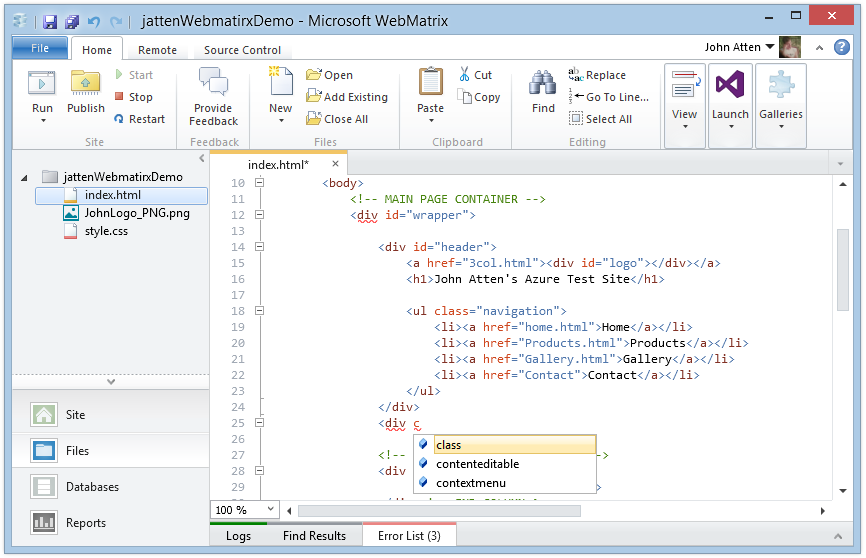Expand the Paste dropdown arrow
The image size is (866, 558).
pos(431,120)
